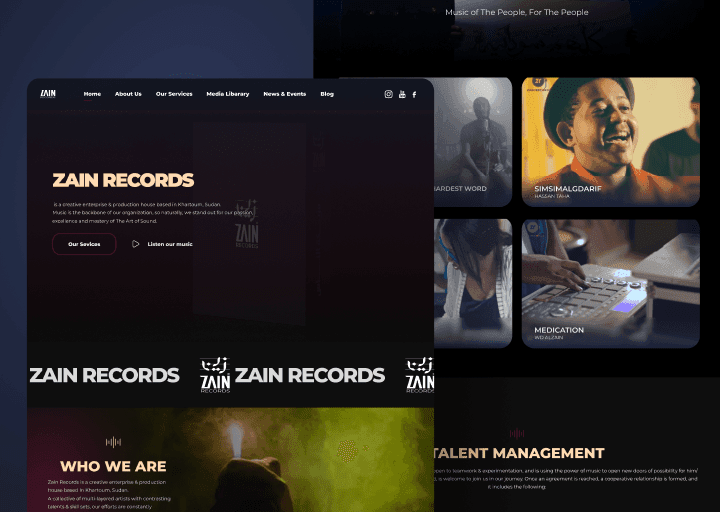Click the soundwave icon above Talent Management
This screenshot has width=720, height=512.
[x=517, y=433]
